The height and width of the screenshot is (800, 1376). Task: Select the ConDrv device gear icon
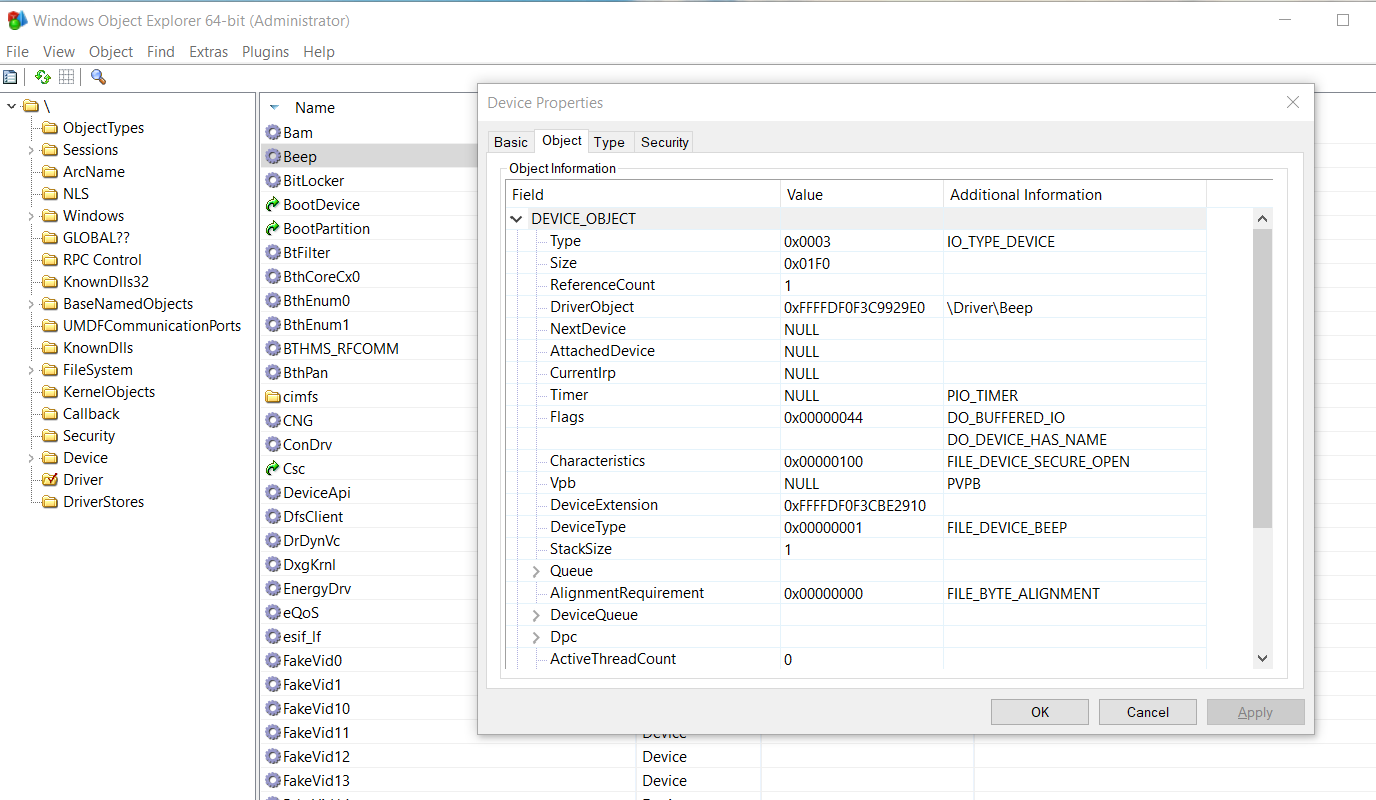273,445
